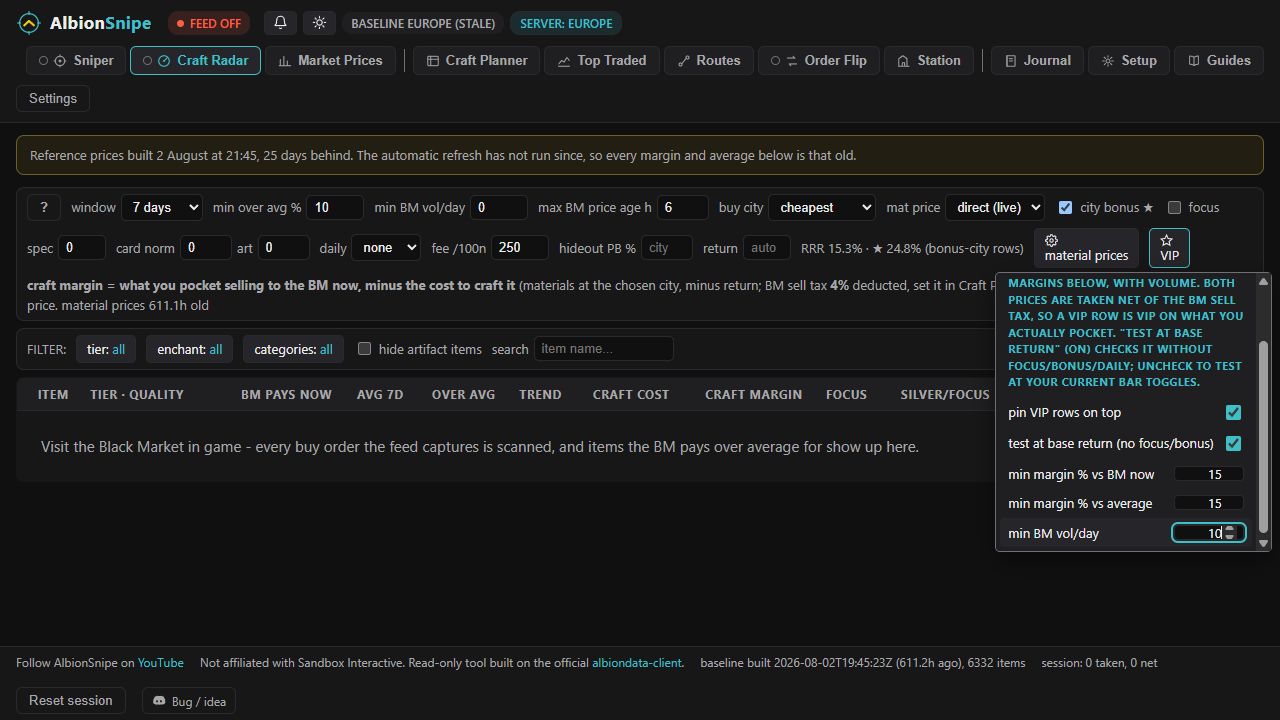Viewport: 1280px width, 720px height.
Task: Switch to Craft Planner tab
Action: coord(476,60)
